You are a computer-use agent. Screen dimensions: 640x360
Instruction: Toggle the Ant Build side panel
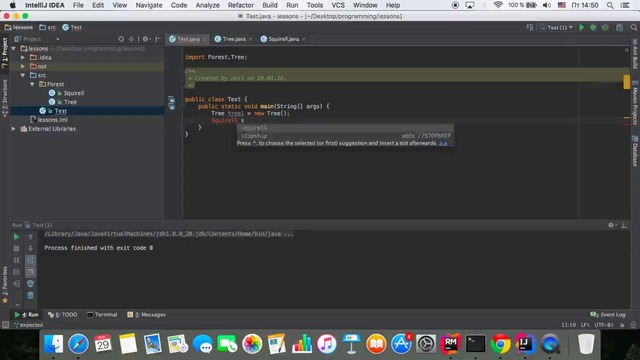635,54
